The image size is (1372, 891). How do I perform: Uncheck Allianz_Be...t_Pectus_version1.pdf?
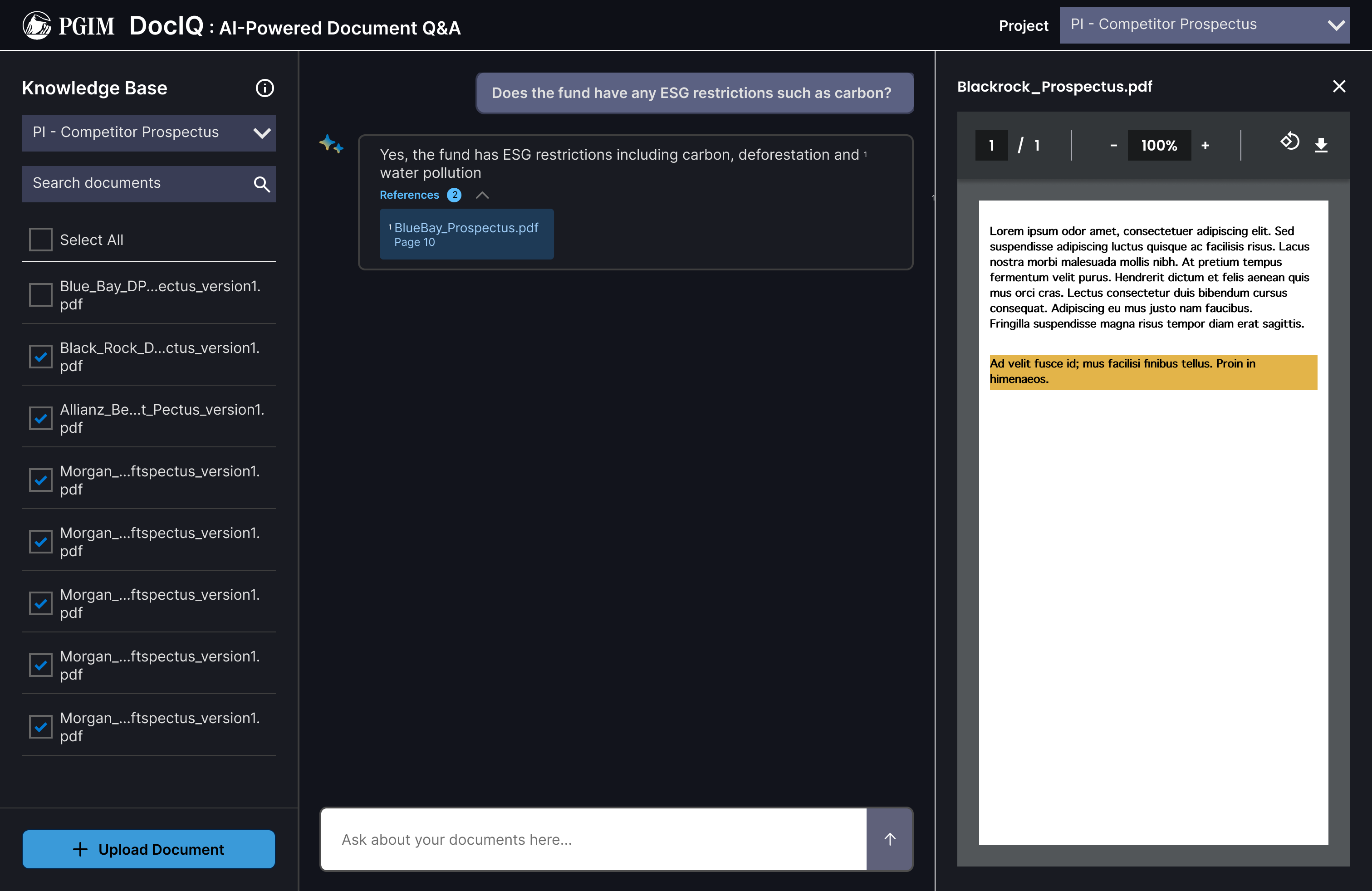[x=41, y=418]
